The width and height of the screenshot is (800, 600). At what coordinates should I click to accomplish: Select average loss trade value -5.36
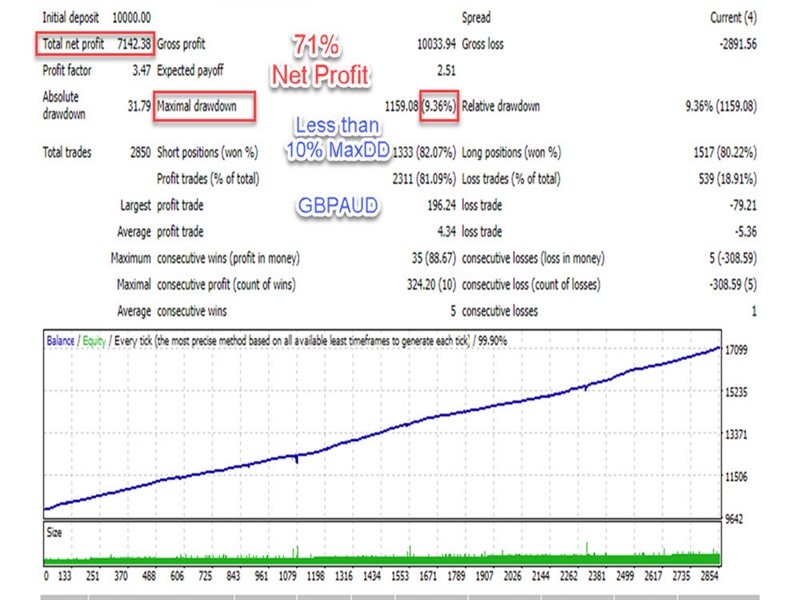coord(745,232)
